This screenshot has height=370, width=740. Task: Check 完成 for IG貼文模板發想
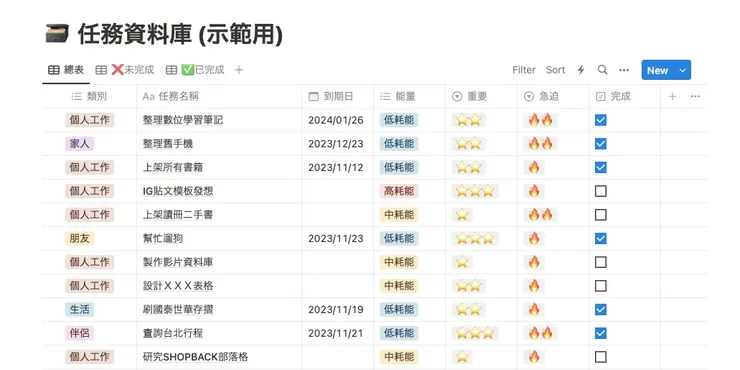coord(600,191)
